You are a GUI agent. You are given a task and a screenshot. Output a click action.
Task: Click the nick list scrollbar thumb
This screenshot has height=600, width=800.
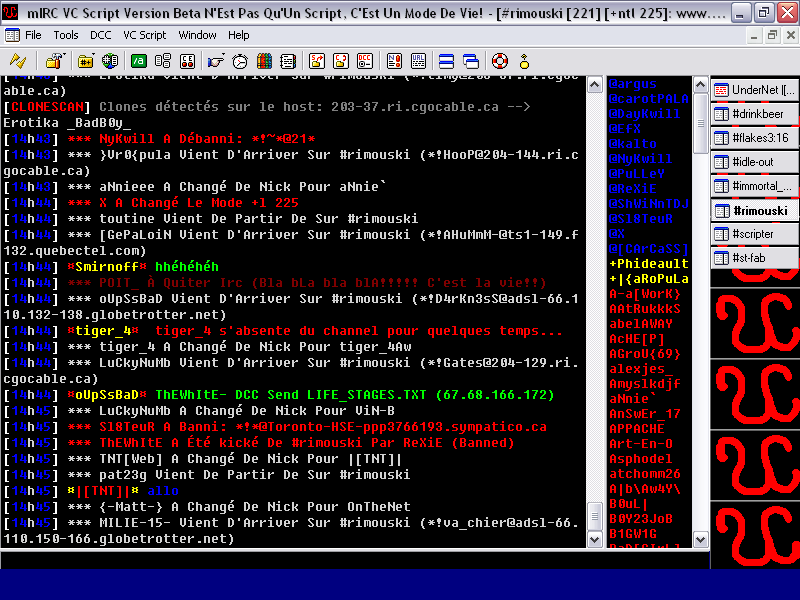pyautogui.click(x=701, y=123)
